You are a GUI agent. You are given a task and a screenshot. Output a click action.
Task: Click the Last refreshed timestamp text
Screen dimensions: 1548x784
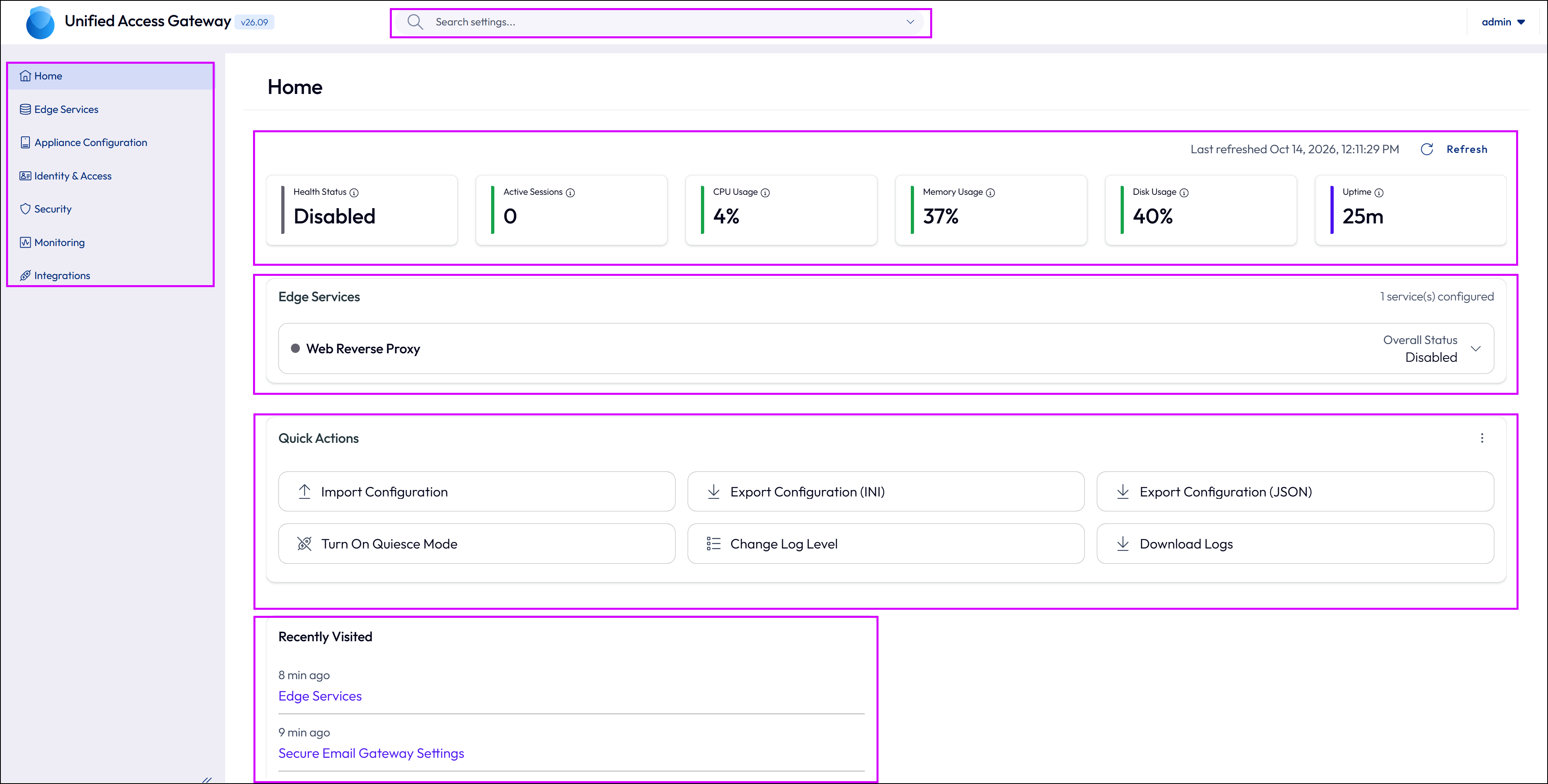[x=1295, y=150]
